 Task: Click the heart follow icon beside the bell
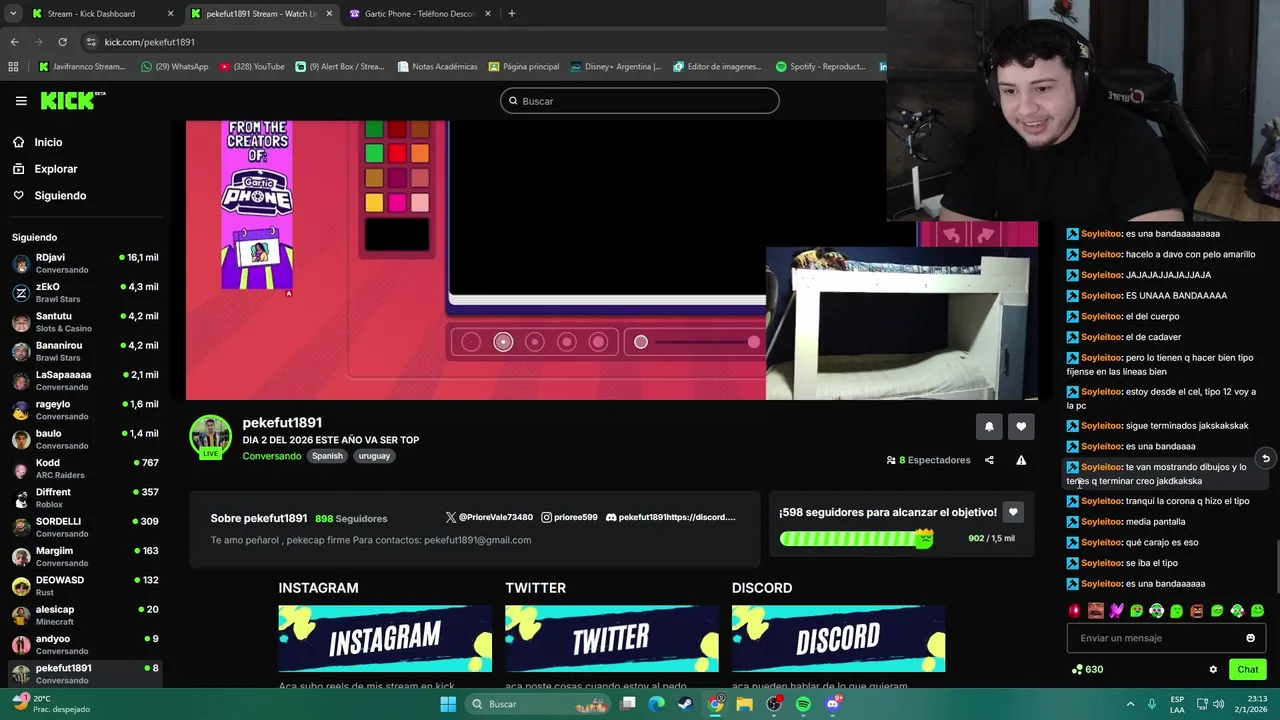pos(1021,426)
